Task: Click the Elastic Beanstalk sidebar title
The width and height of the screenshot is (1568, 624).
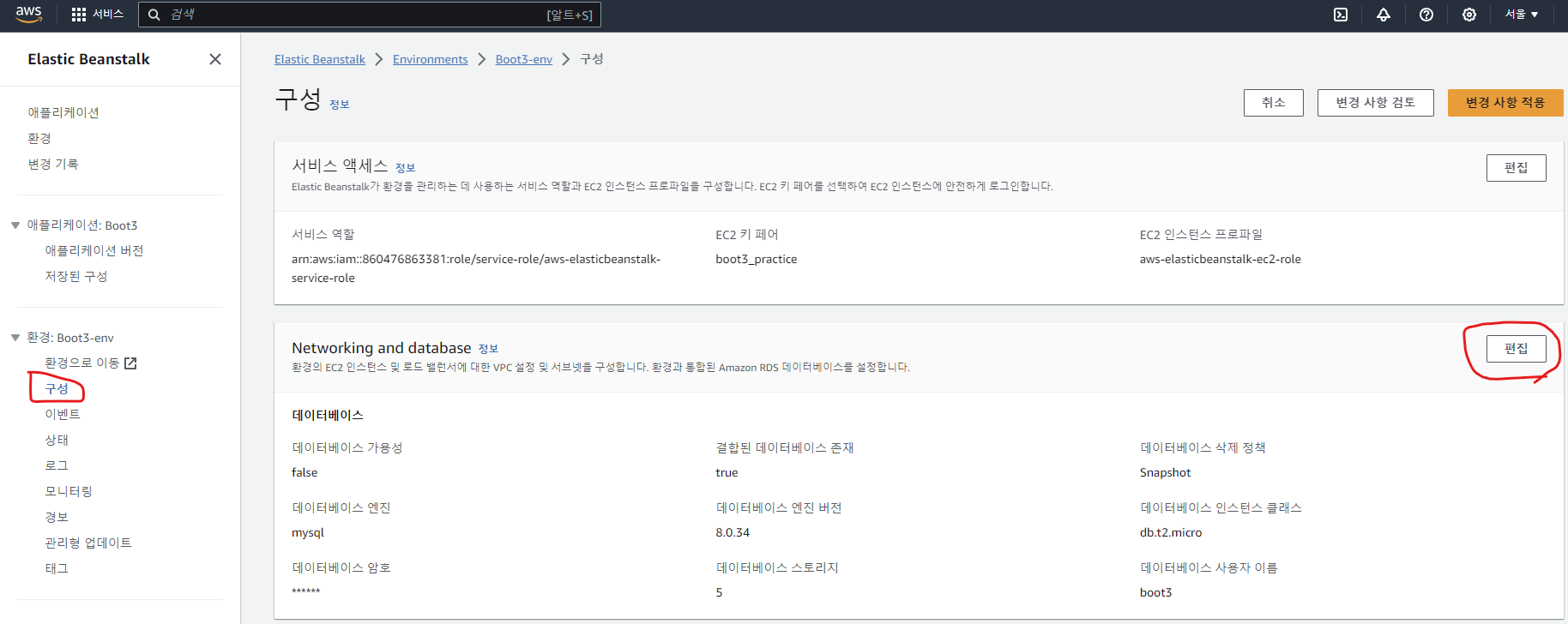Action: click(x=88, y=59)
